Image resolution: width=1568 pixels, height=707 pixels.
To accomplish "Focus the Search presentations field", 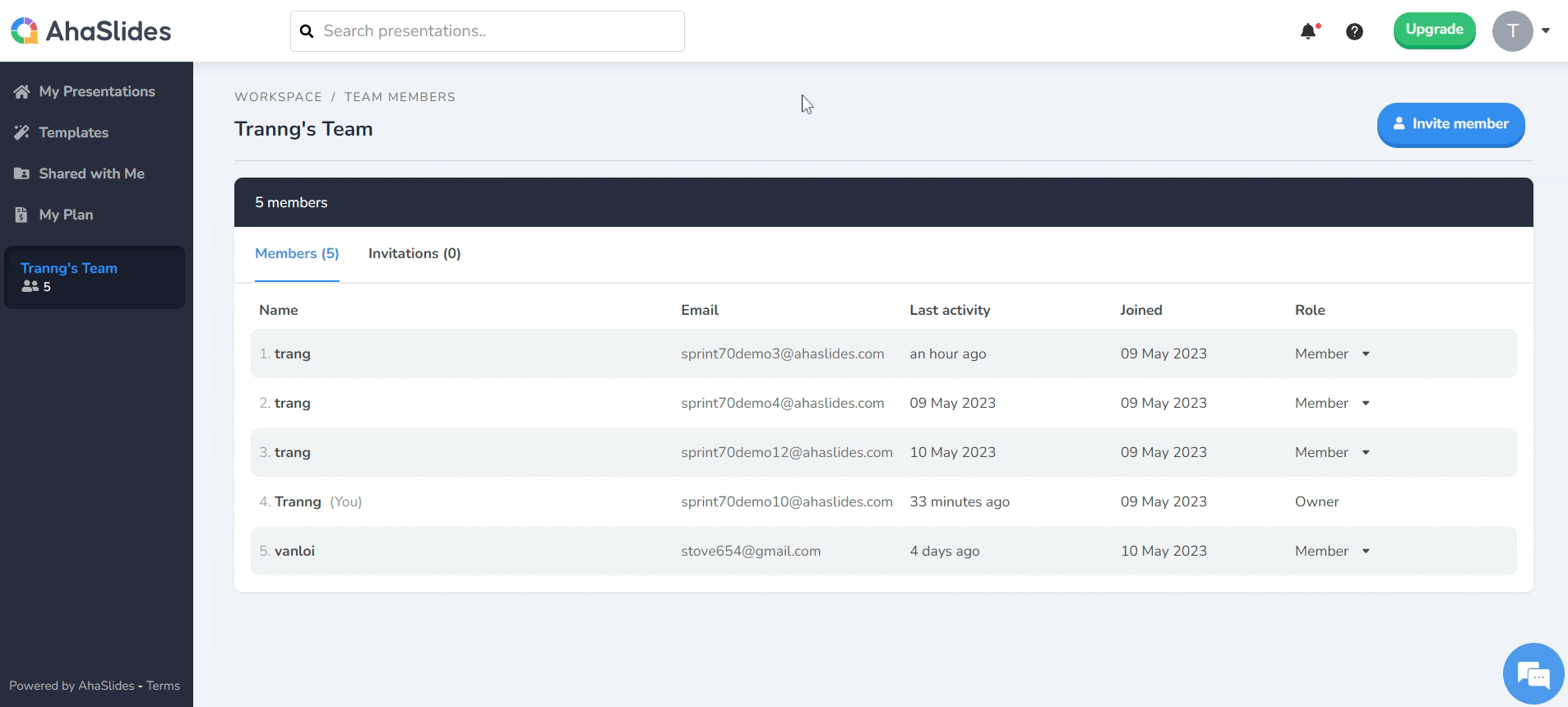I will coord(488,31).
